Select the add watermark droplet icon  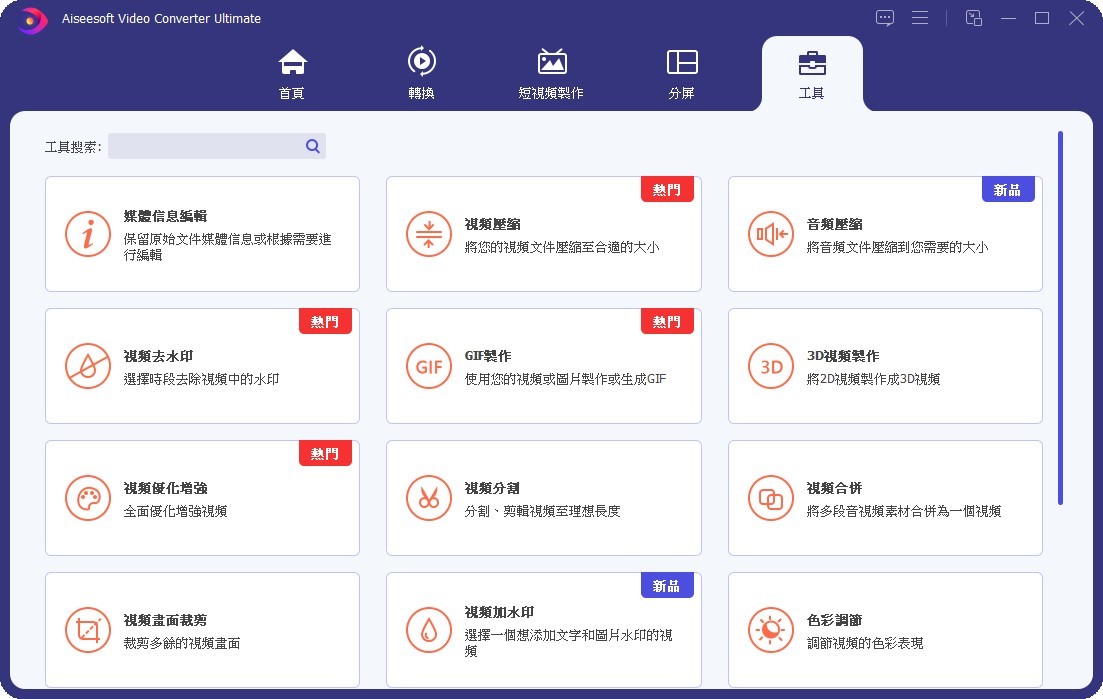pos(429,631)
